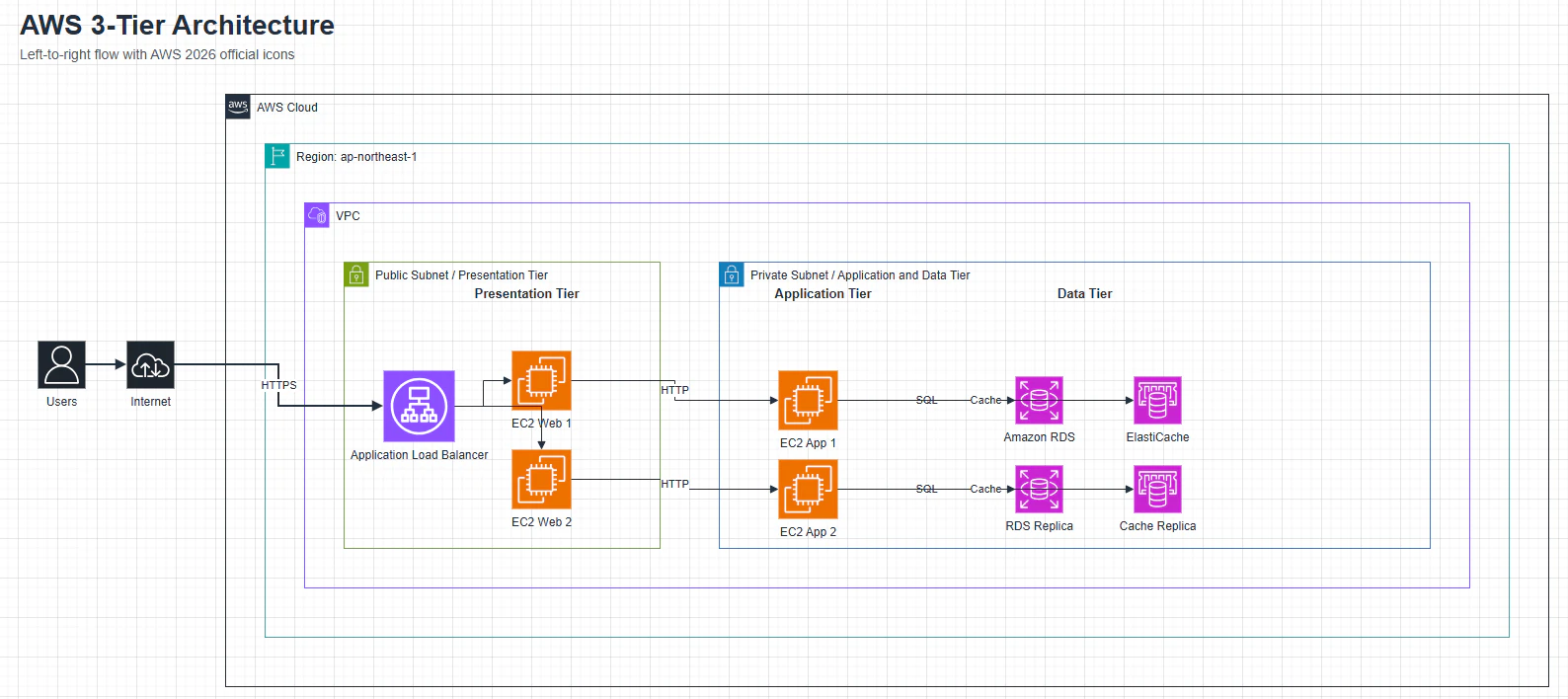Select the bold 'Application Tier' heading
Screen dimensions: 1568x699
tap(823, 294)
